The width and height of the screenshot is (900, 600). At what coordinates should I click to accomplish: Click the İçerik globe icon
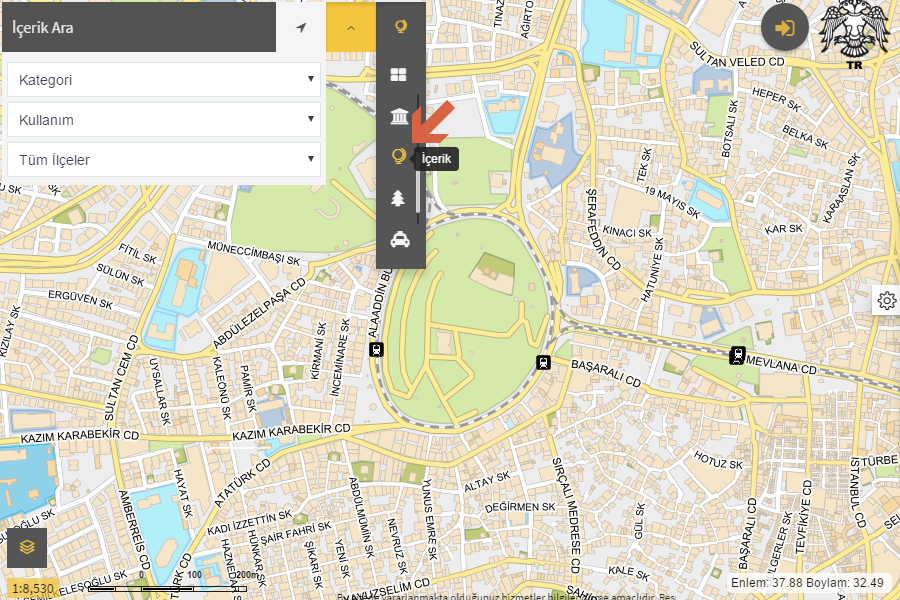pos(399,157)
